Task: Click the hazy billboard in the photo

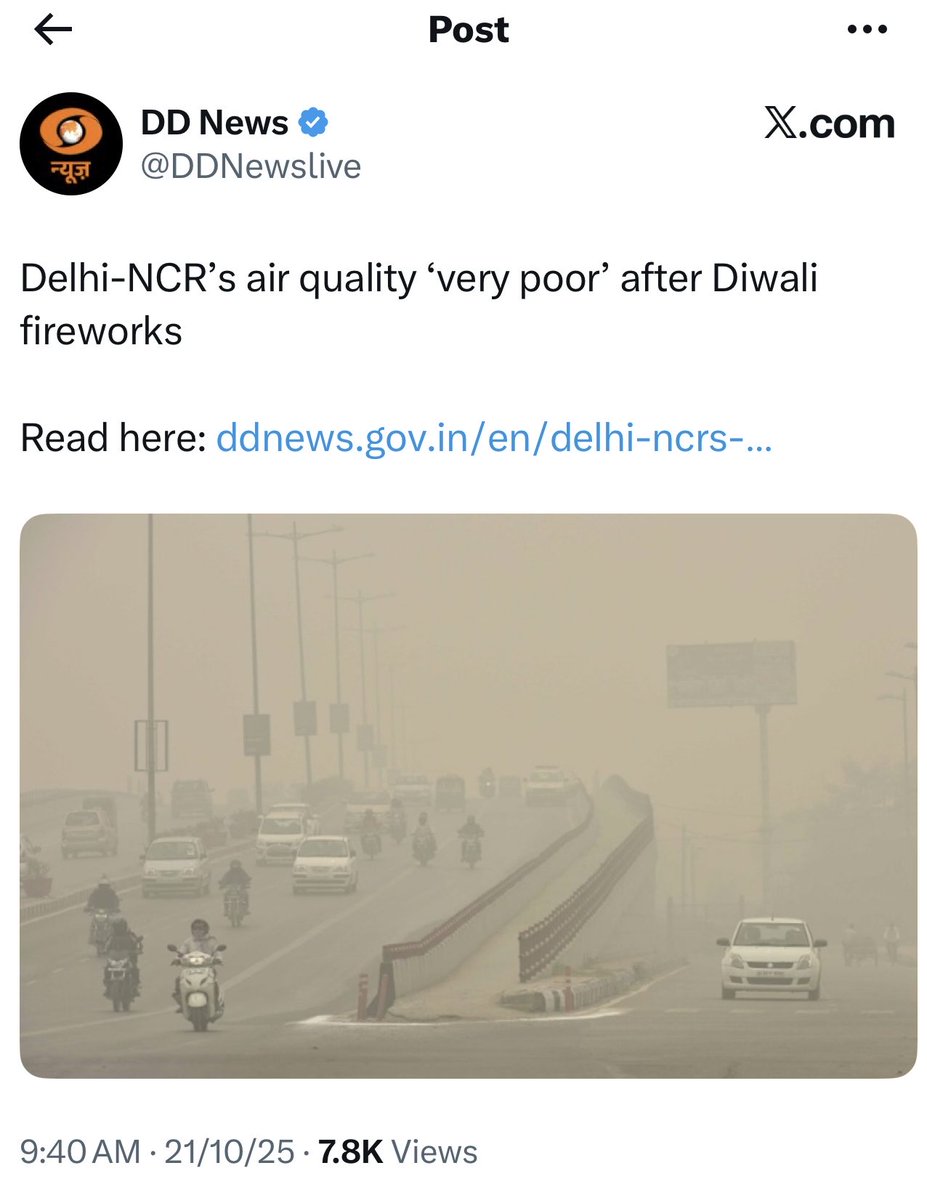Action: pos(732,675)
